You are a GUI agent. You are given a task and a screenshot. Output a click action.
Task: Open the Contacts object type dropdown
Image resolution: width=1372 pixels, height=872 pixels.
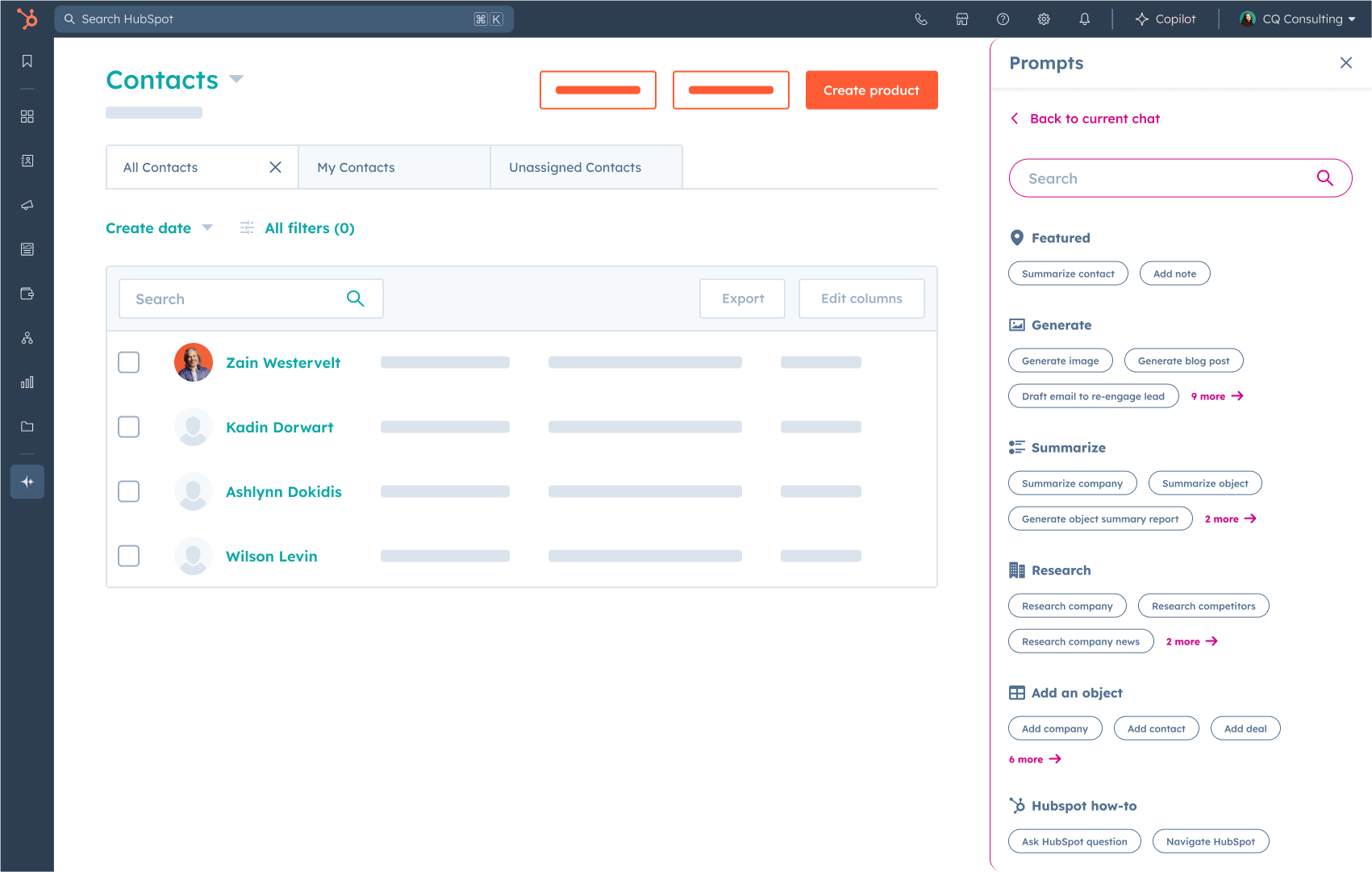236,79
